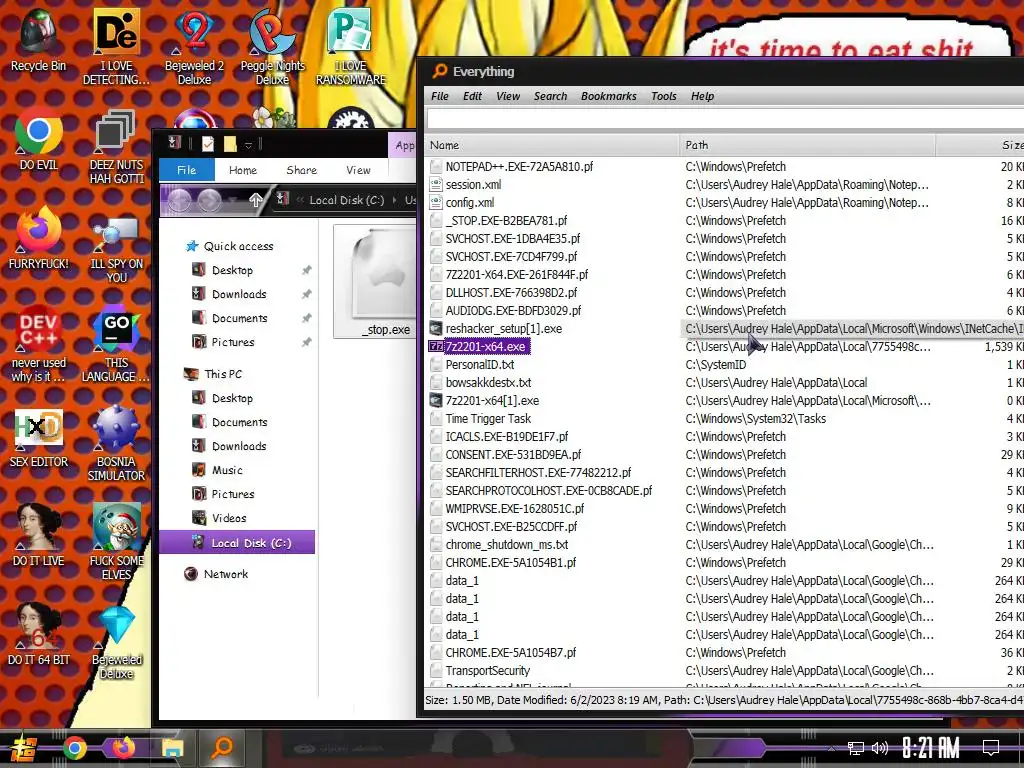Select the PersonalID.txt result
Viewport: 1024px width, 768px height.
pyautogui.click(x=480, y=364)
